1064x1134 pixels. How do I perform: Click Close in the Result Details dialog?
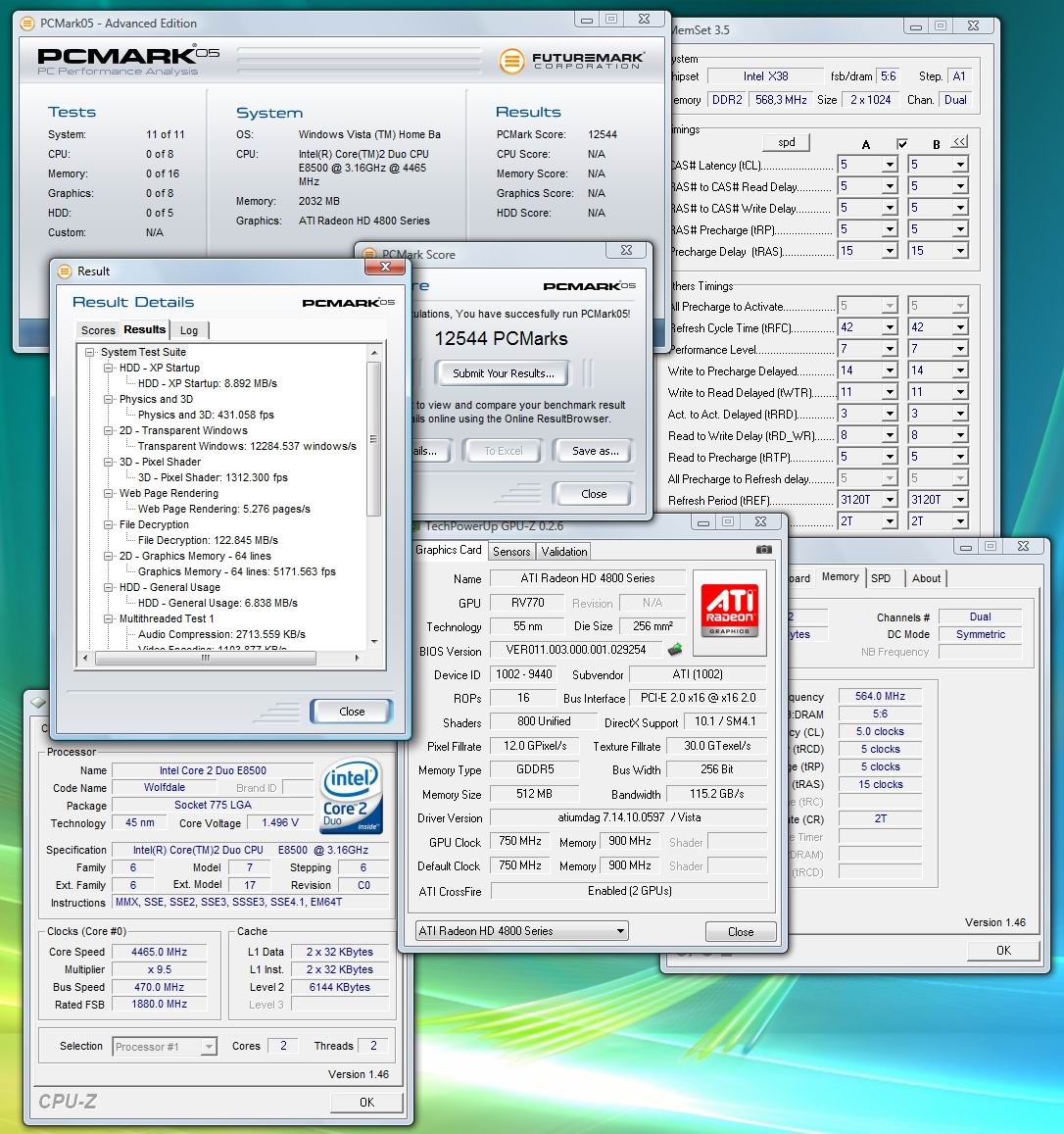pos(352,712)
